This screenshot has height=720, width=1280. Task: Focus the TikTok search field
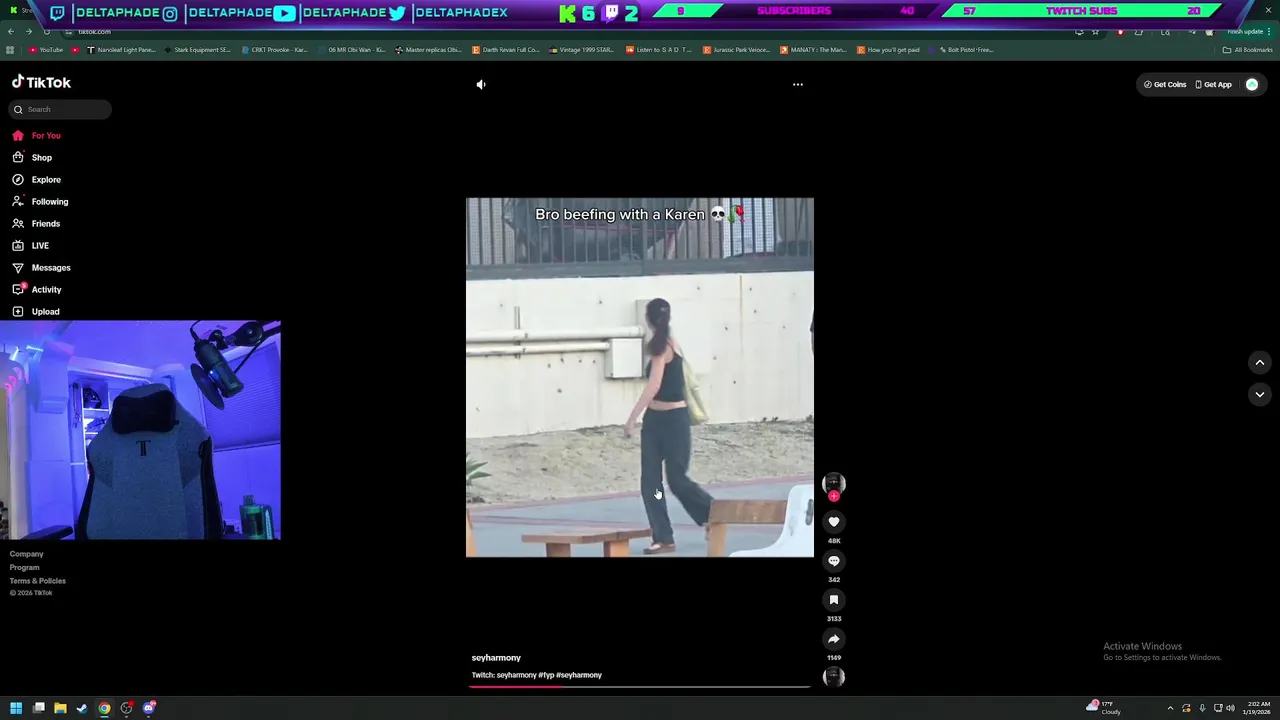(61, 109)
